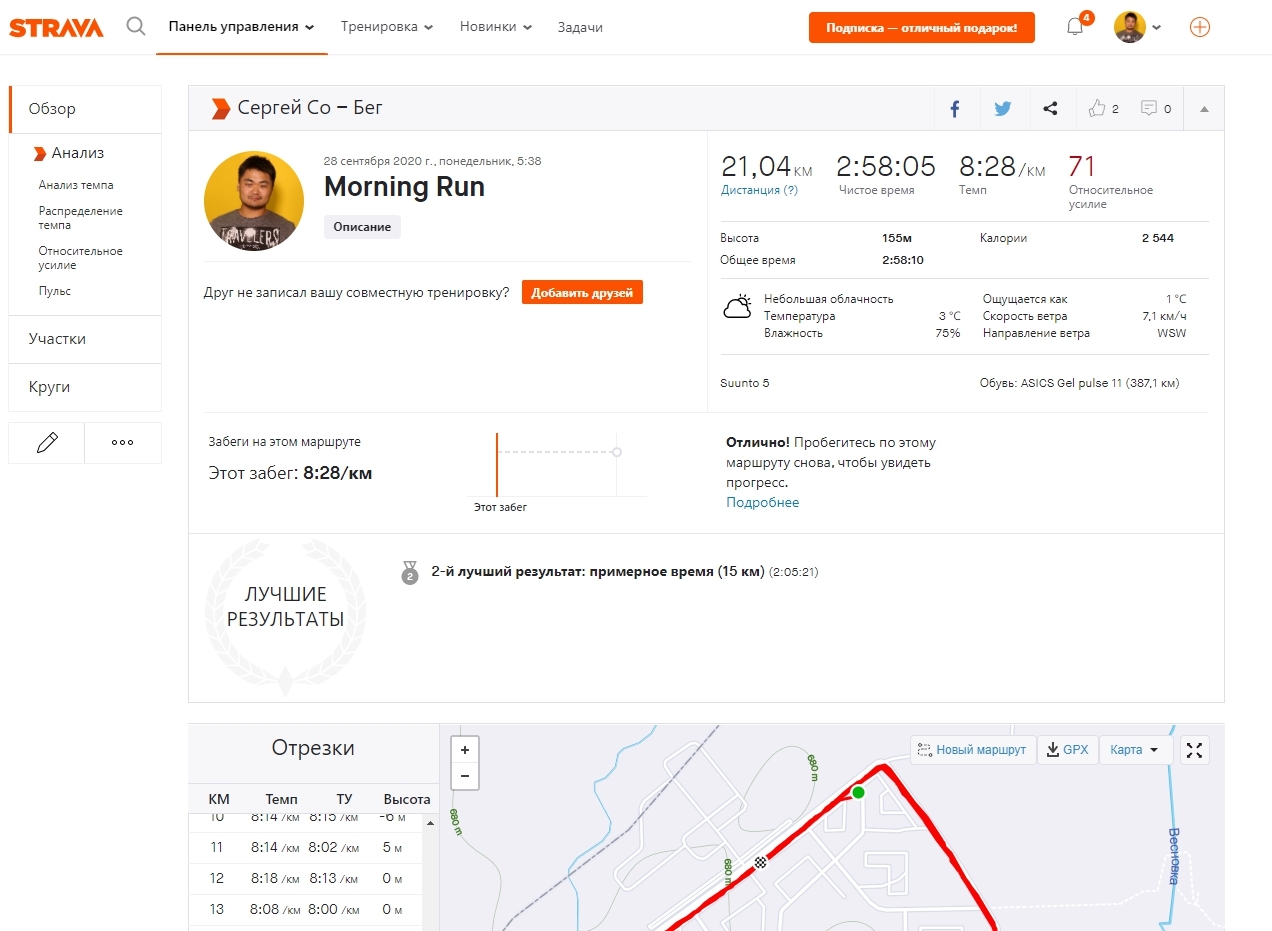The height and width of the screenshot is (931, 1272).
Task: Expand the Панель управления dropdown
Action: point(241,27)
